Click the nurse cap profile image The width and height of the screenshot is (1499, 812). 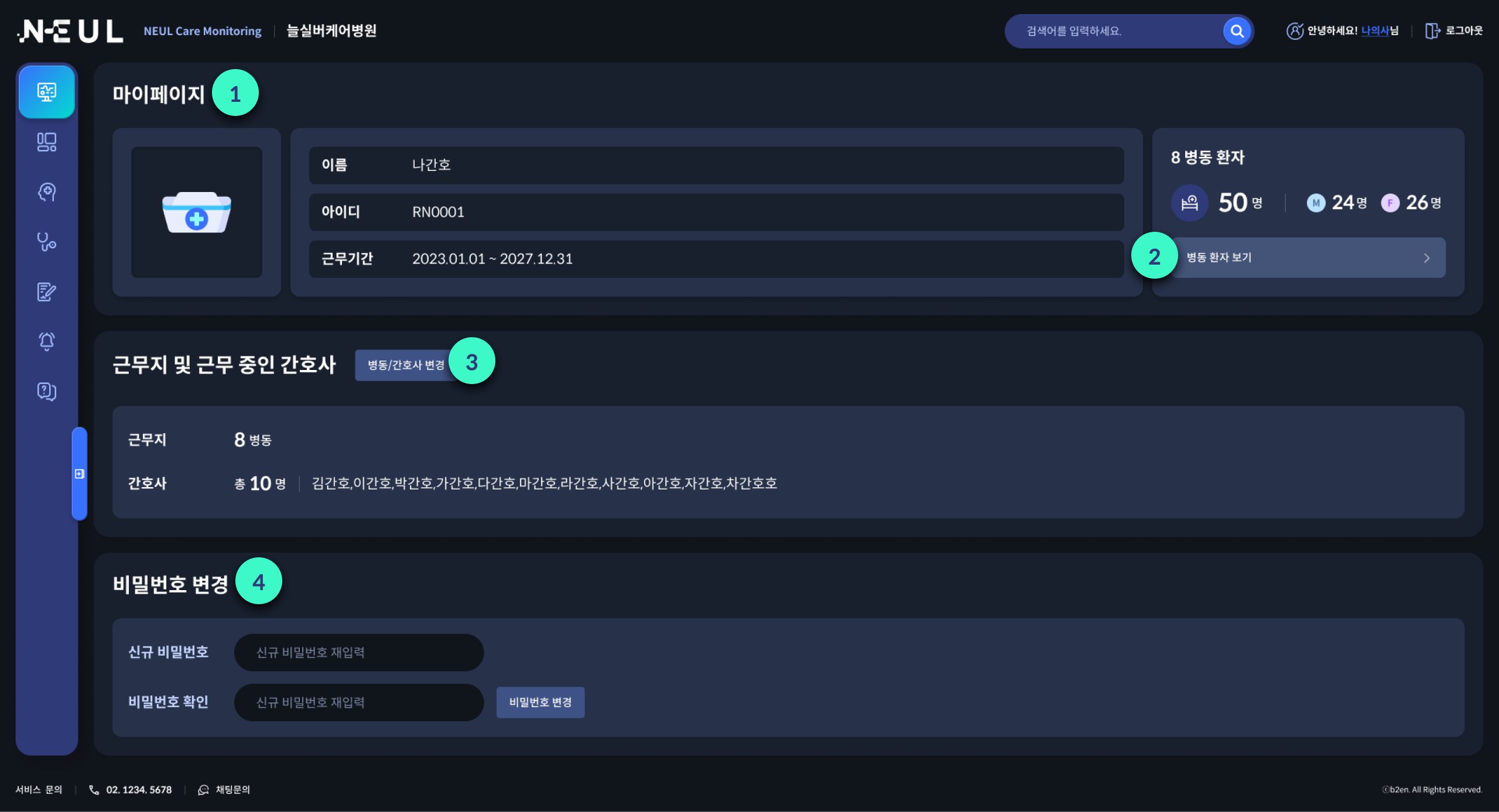point(197,212)
